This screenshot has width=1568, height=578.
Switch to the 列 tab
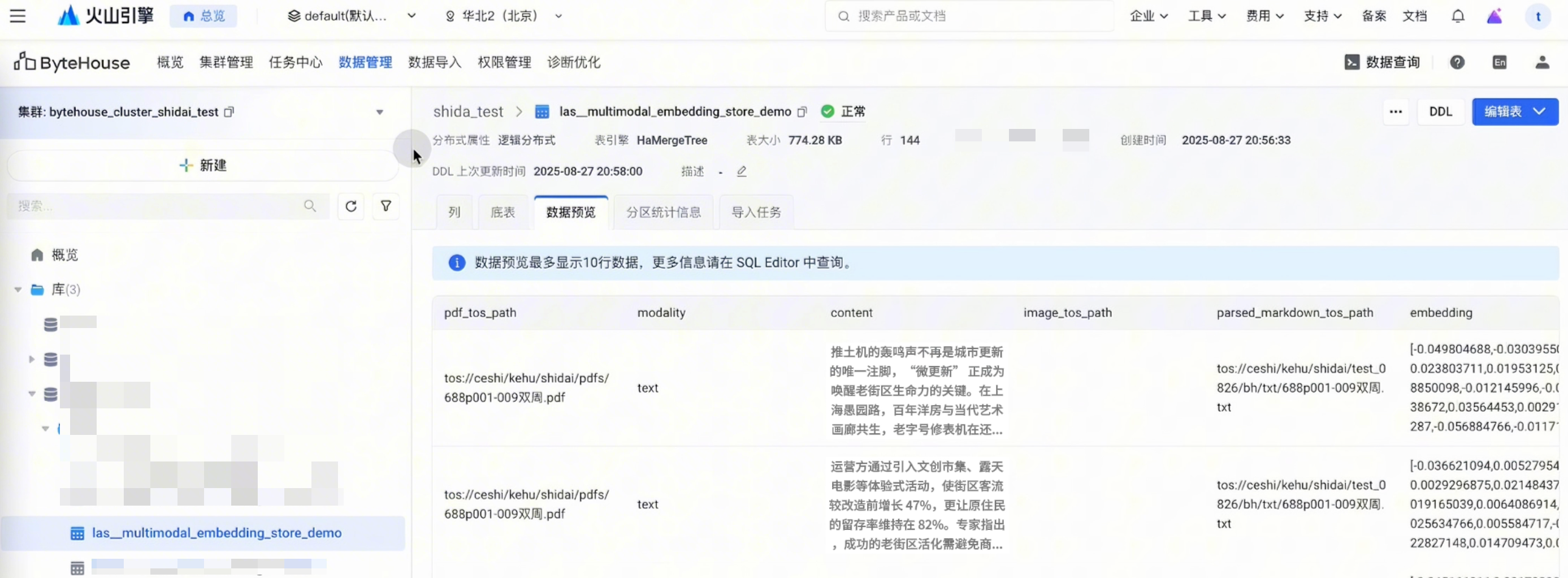point(454,213)
